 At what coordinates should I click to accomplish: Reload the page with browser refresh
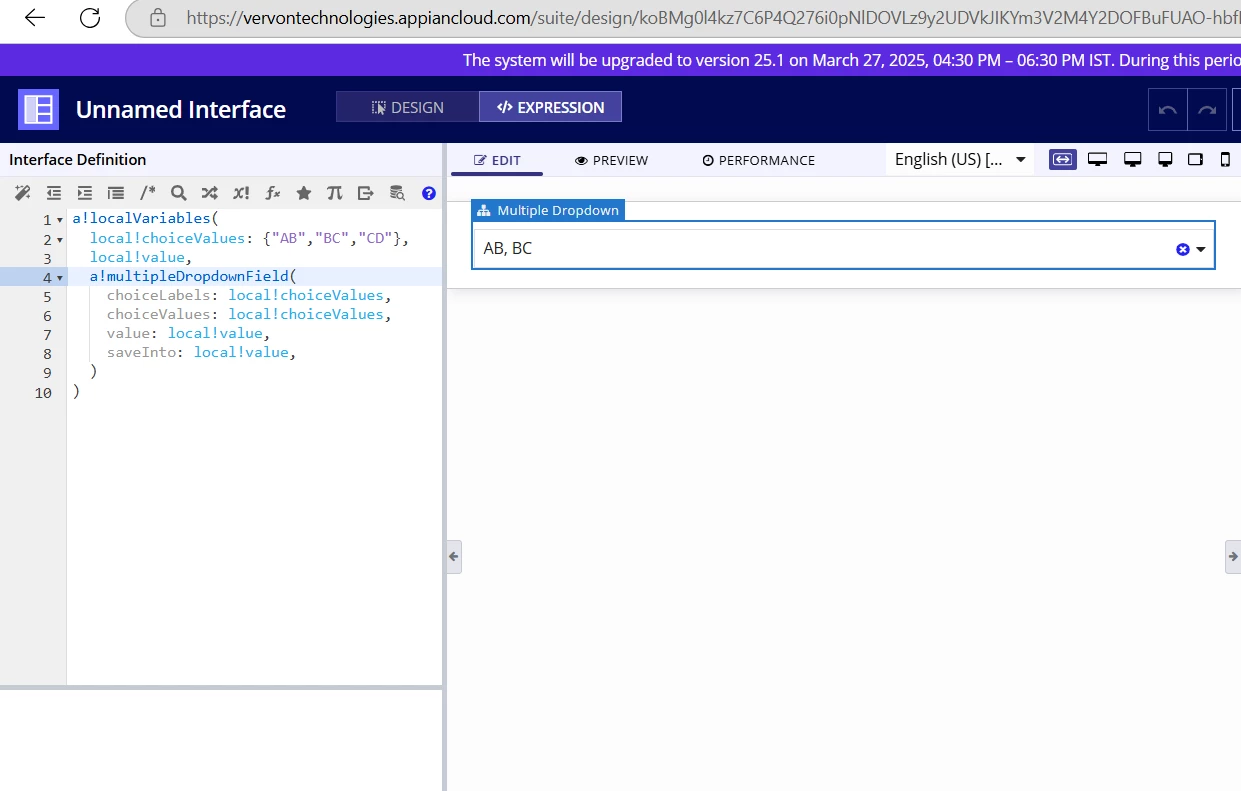coord(90,18)
